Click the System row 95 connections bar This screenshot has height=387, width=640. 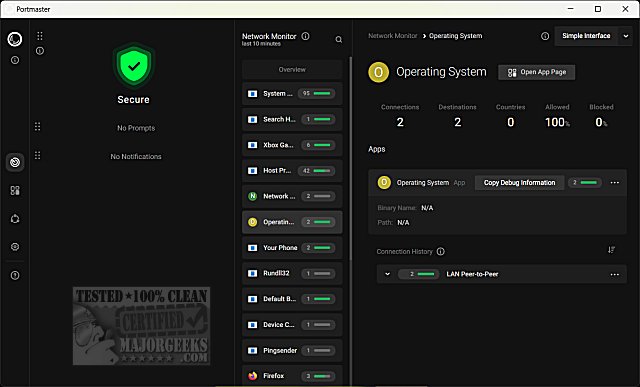coord(317,93)
